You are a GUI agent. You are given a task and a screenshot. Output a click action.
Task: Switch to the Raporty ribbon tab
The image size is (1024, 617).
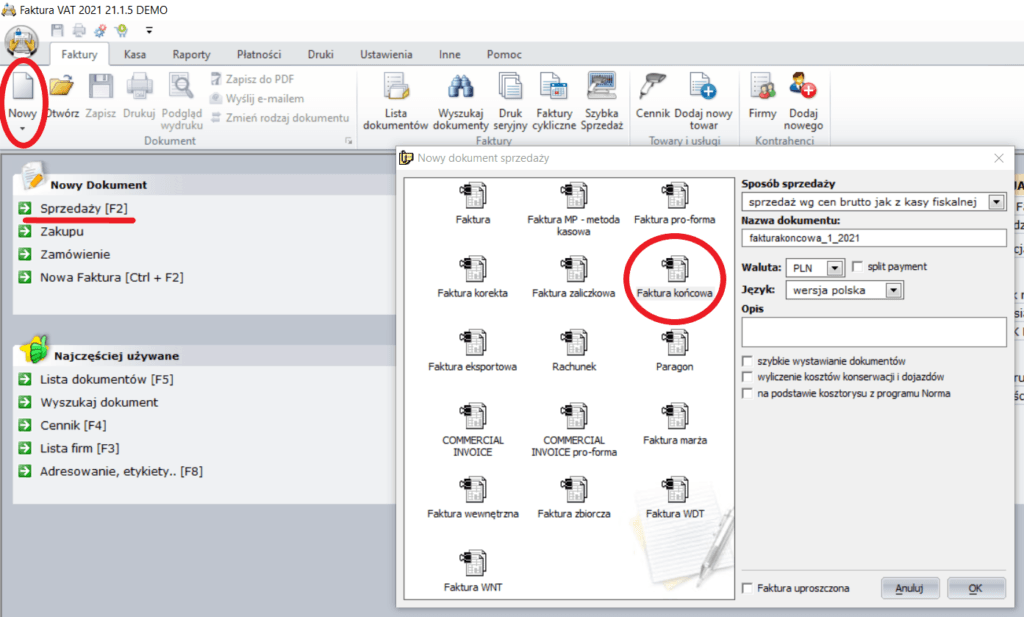tap(190, 54)
